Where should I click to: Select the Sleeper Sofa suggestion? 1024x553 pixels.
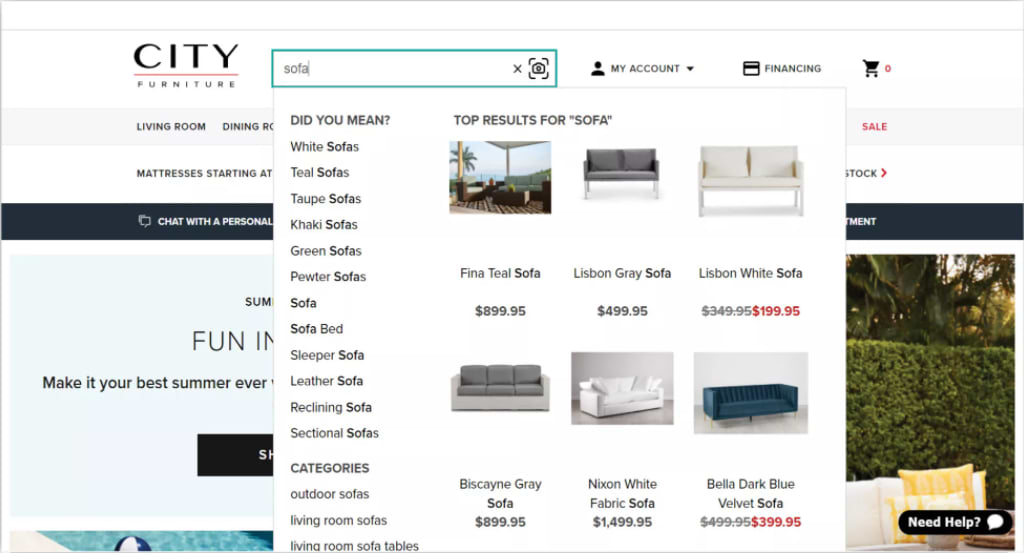(327, 355)
